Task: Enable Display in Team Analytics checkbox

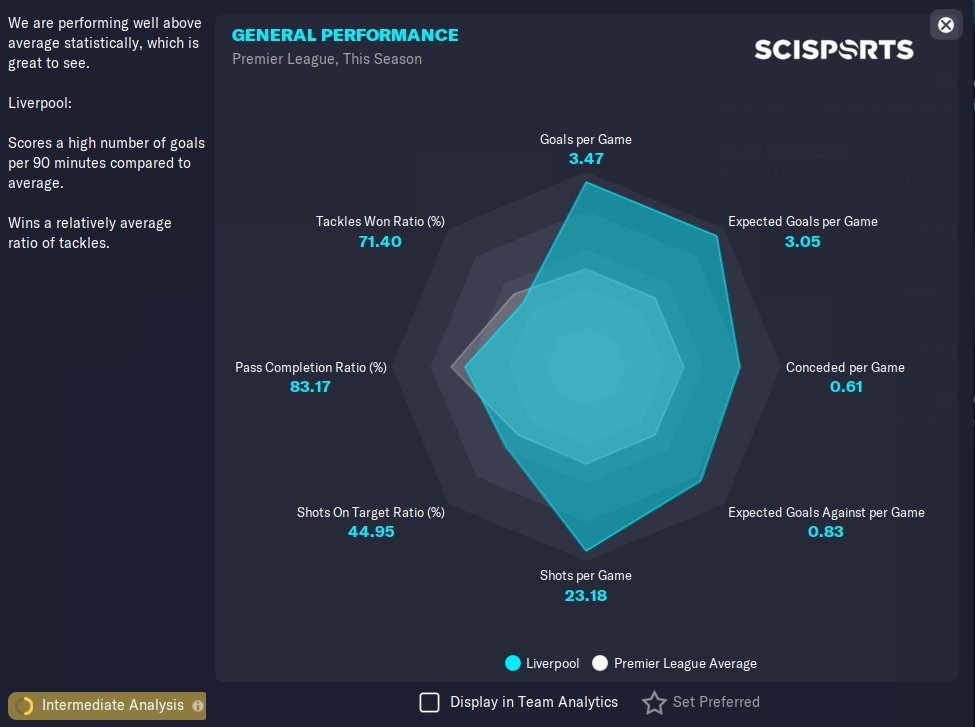Action: pos(429,702)
